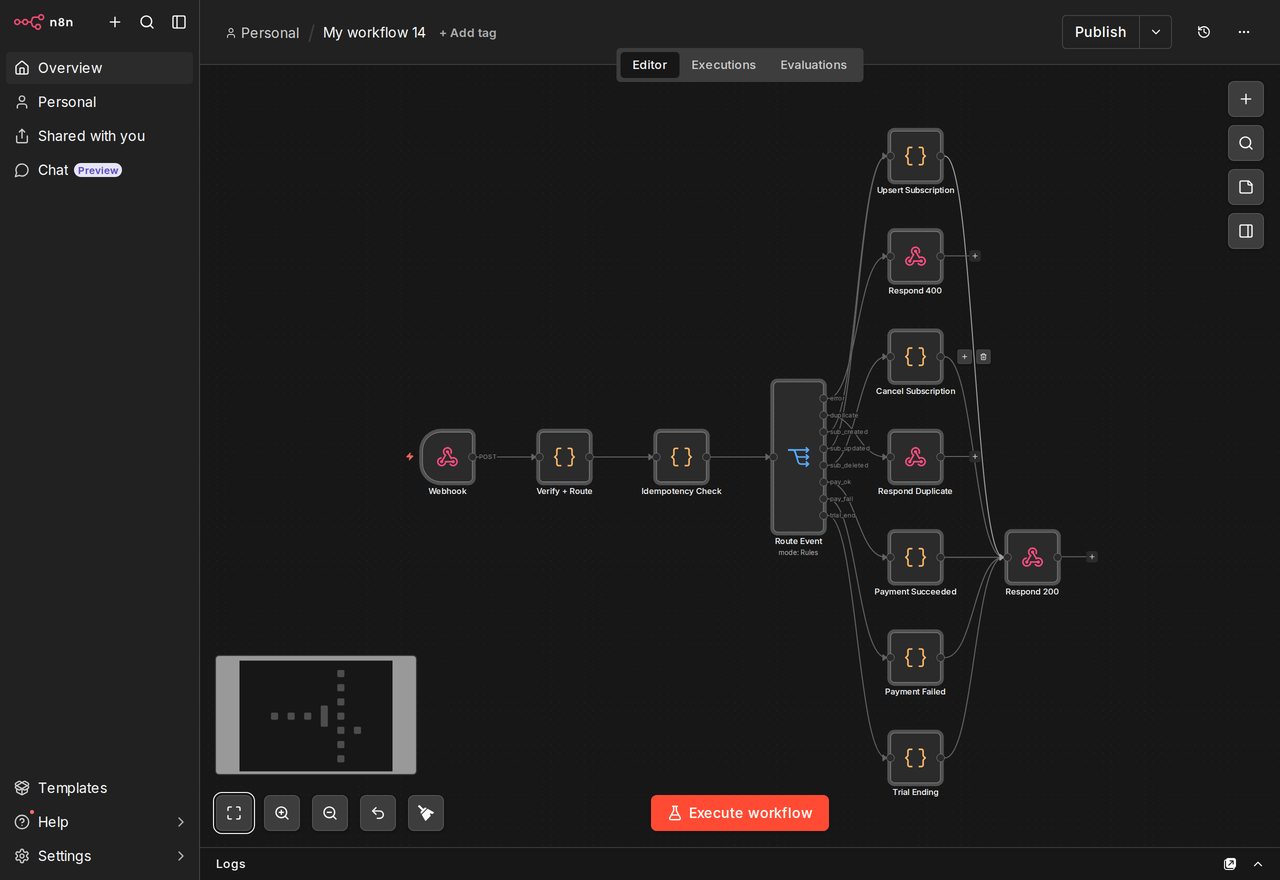Expand the Help submenu
The height and width of the screenshot is (880, 1280).
tap(181, 822)
